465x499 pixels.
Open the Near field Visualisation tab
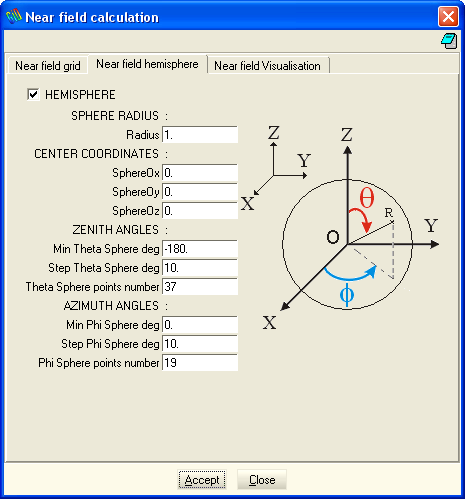tap(267, 66)
